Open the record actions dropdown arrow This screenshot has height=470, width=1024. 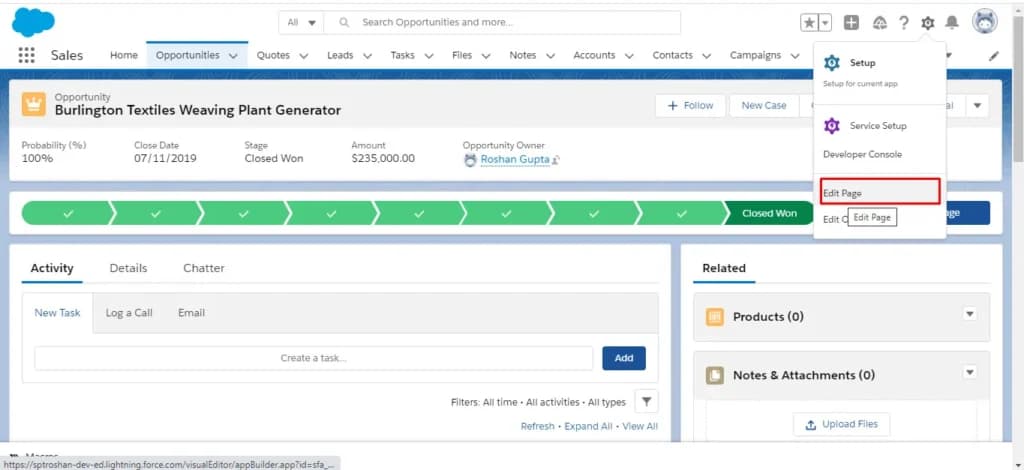pos(978,106)
